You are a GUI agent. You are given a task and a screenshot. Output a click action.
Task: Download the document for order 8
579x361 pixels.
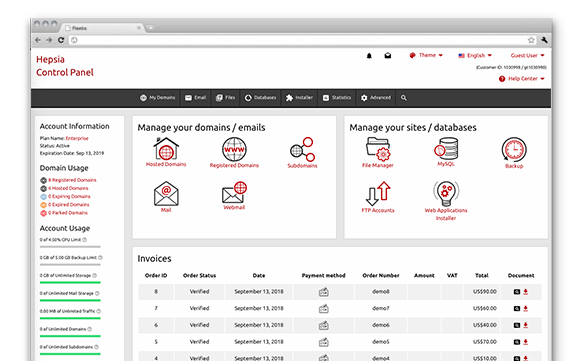pyautogui.click(x=525, y=292)
